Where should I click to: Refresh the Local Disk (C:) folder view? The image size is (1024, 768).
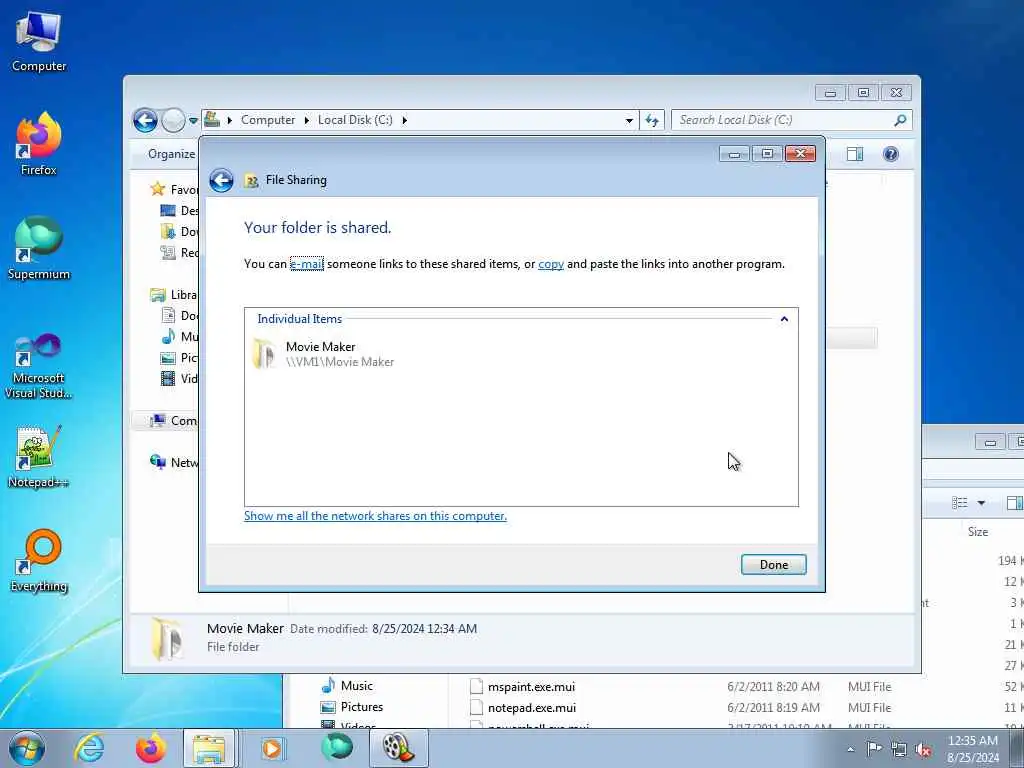[652, 120]
